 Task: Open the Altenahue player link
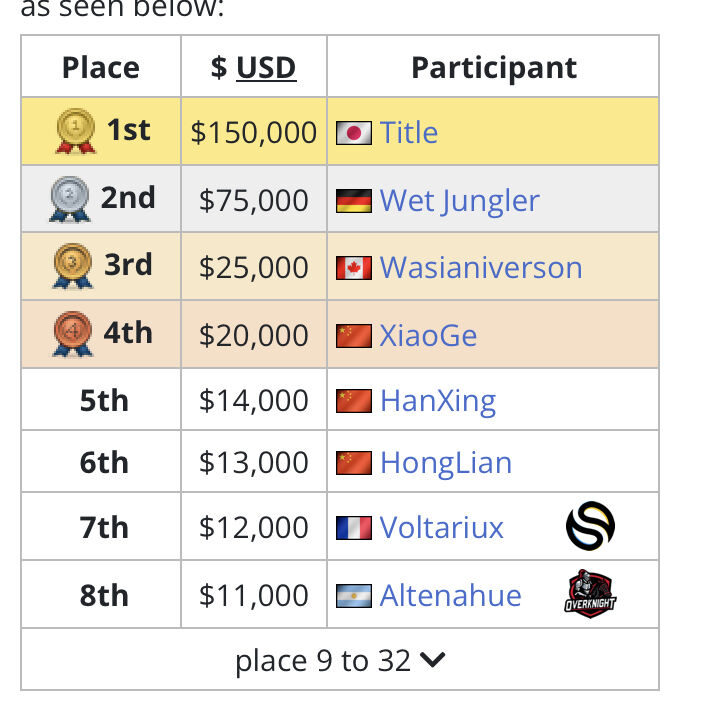coord(450,596)
